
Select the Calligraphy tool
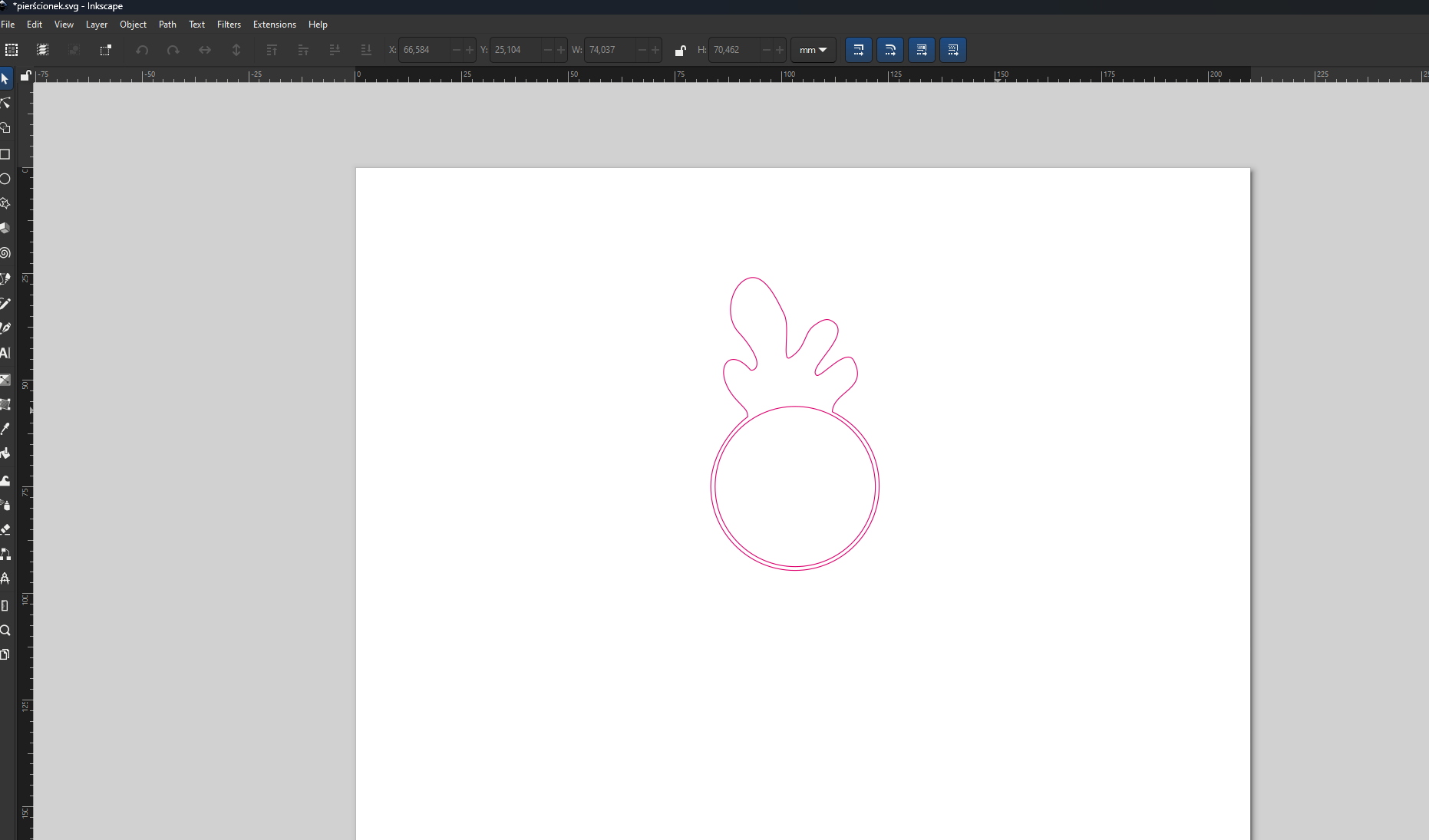[5, 328]
